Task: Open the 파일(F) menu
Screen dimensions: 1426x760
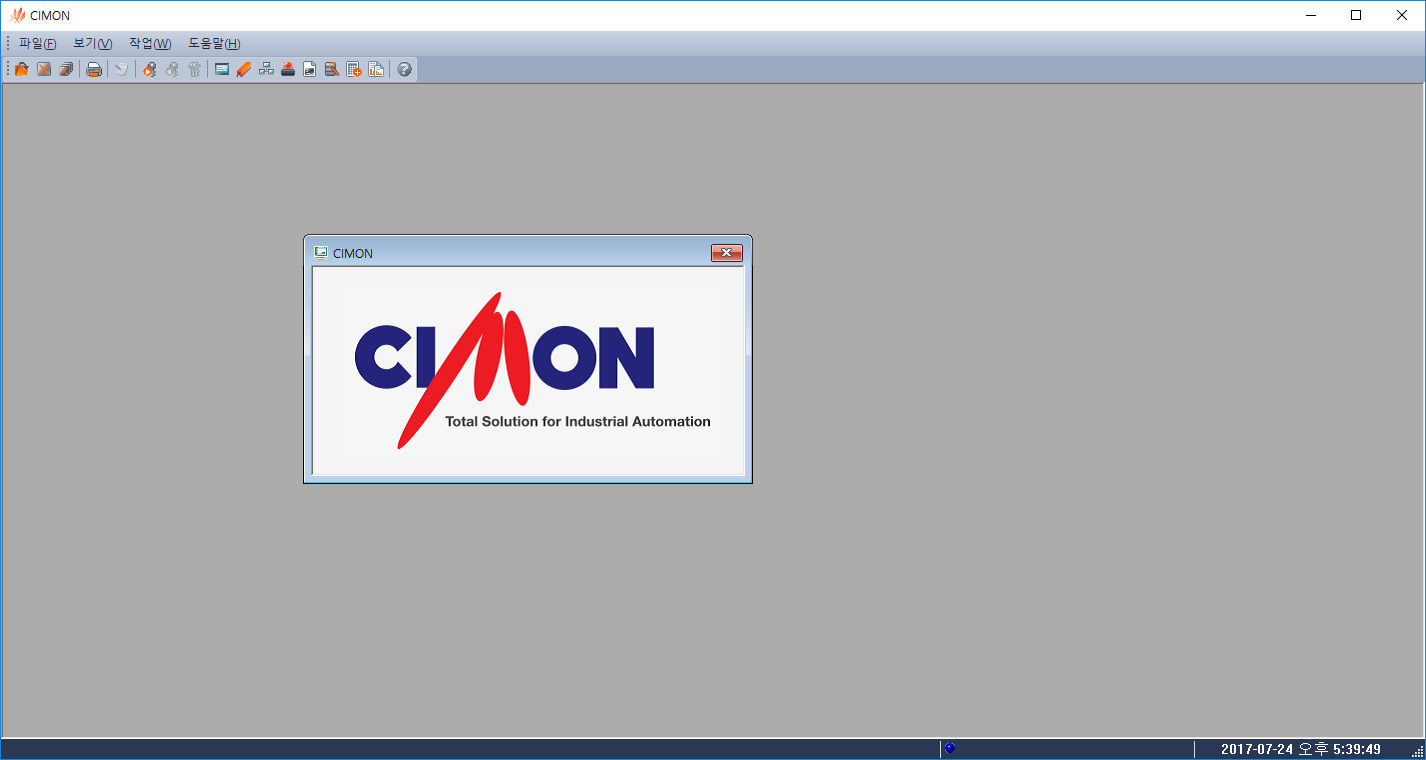Action: pos(37,44)
